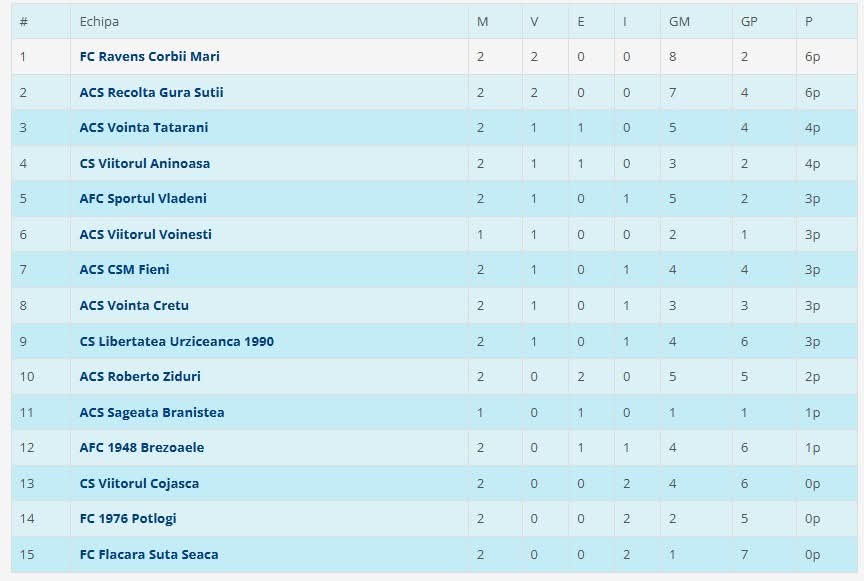Image resolution: width=864 pixels, height=581 pixels.
Task: Click the Echipa column header
Action: 99,22
